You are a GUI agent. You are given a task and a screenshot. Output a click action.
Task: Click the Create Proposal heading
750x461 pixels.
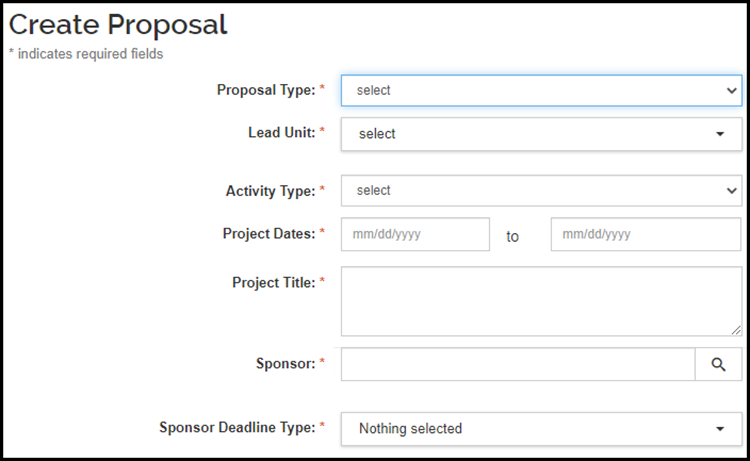pos(118,24)
